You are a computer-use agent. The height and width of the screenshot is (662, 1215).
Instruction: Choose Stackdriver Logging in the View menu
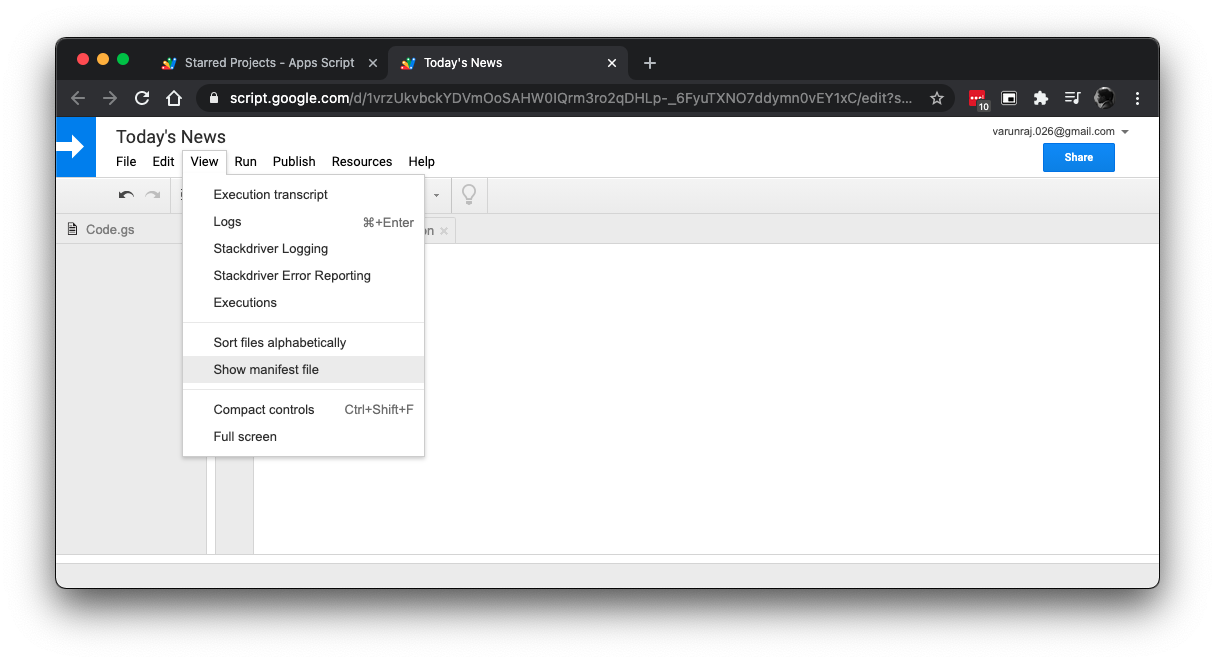pyautogui.click(x=270, y=249)
